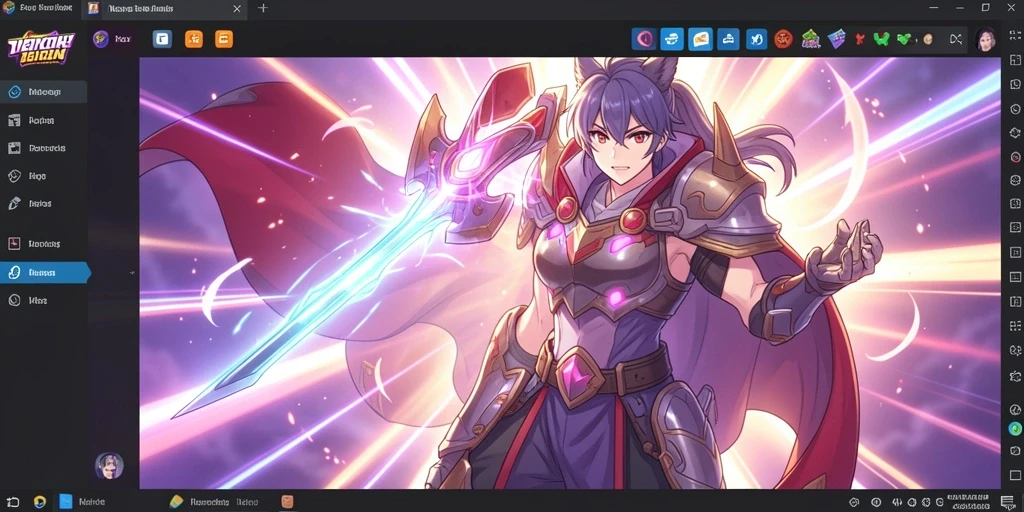Open the user profile avatar at top right

coord(985,39)
